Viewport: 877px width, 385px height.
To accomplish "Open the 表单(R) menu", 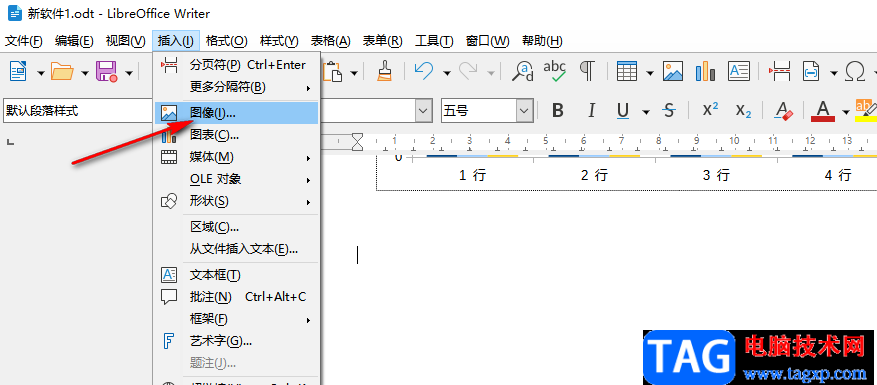I will coord(382,41).
